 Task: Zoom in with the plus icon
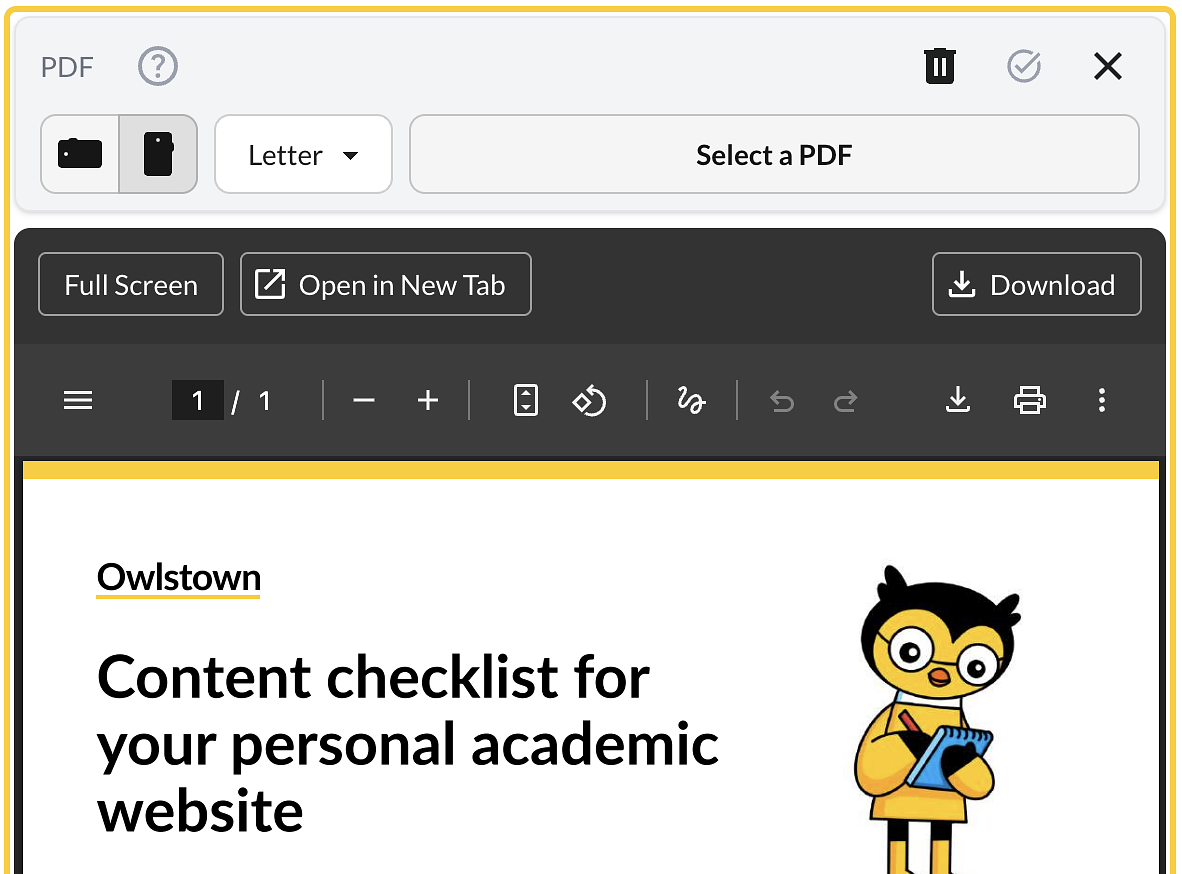(428, 401)
